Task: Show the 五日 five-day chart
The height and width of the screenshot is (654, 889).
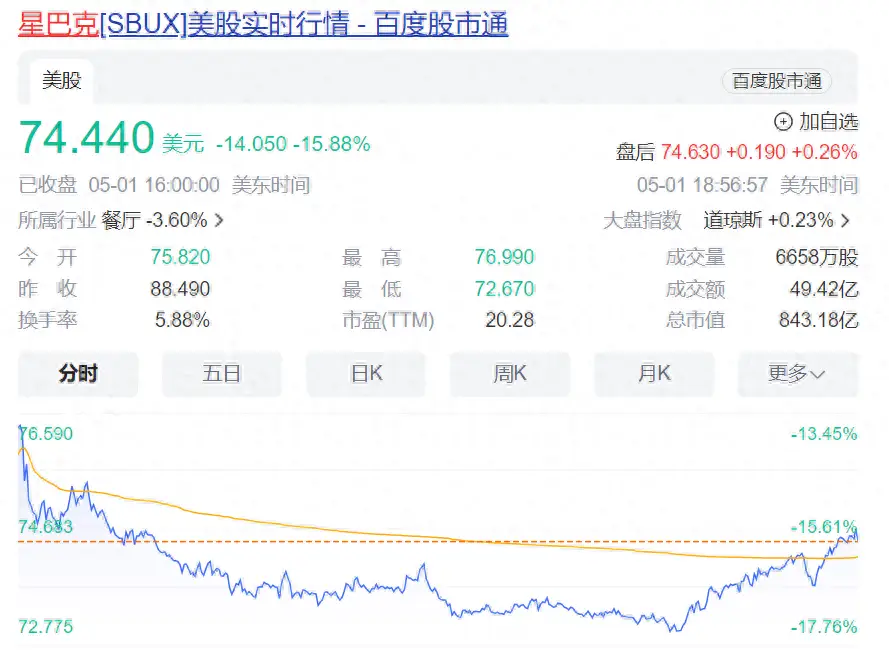Action: coord(222,374)
